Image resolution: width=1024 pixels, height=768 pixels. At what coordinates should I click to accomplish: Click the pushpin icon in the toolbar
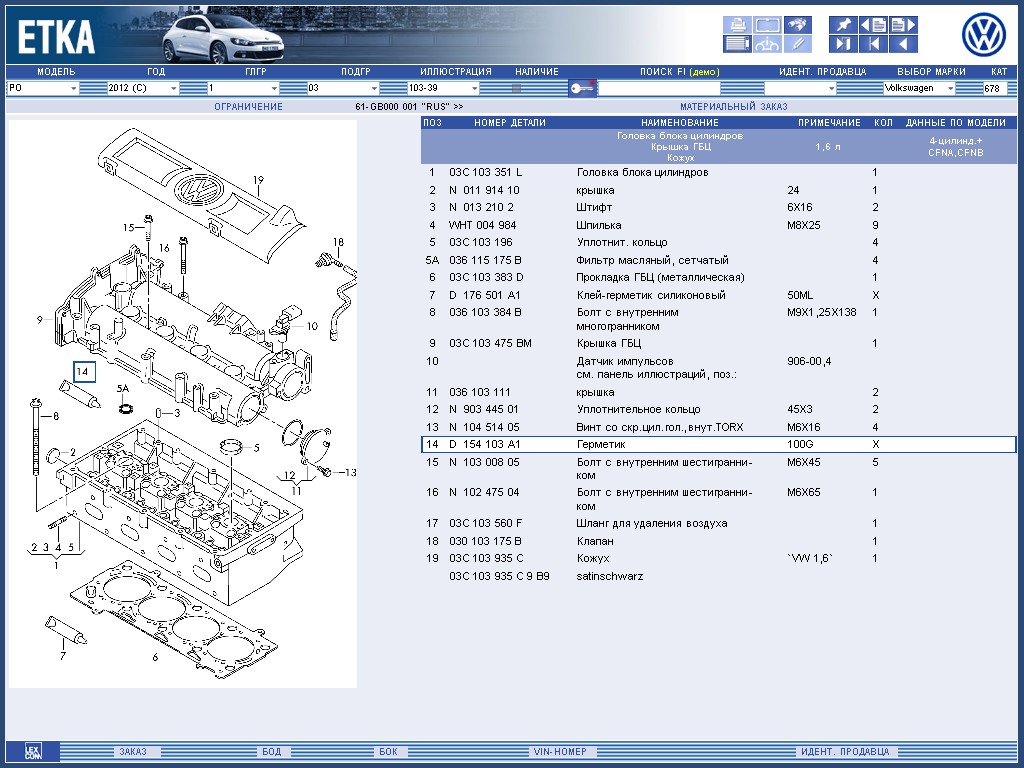coord(842,24)
